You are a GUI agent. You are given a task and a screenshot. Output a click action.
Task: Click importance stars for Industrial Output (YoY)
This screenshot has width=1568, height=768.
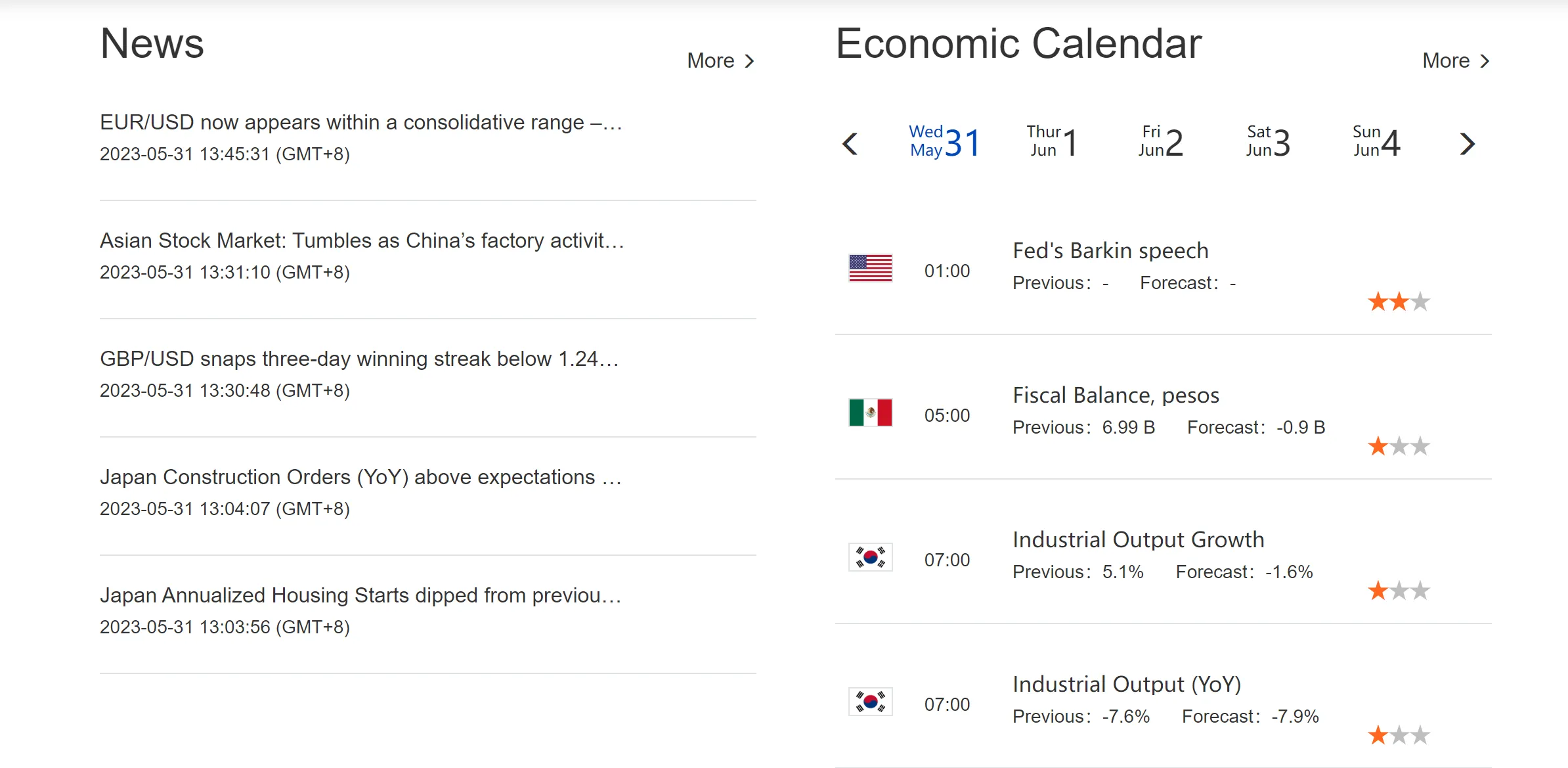[x=1399, y=735]
